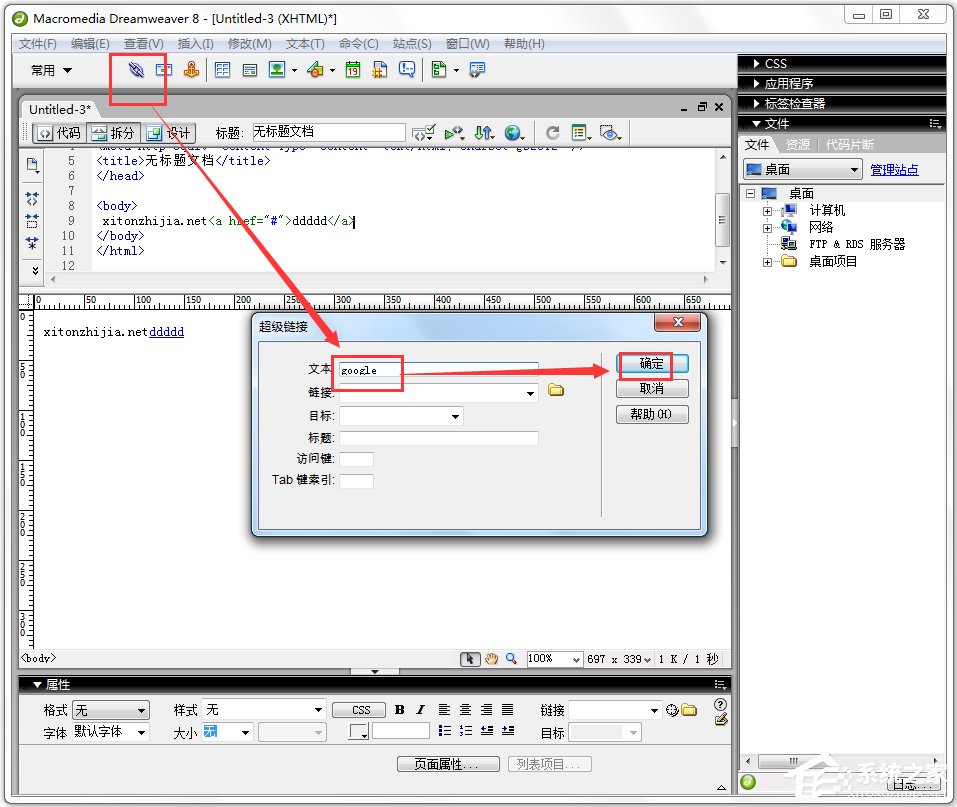Insert a Named Anchor using its toolbar icon
Viewport: 957px width, 807px height.
click(x=192, y=70)
